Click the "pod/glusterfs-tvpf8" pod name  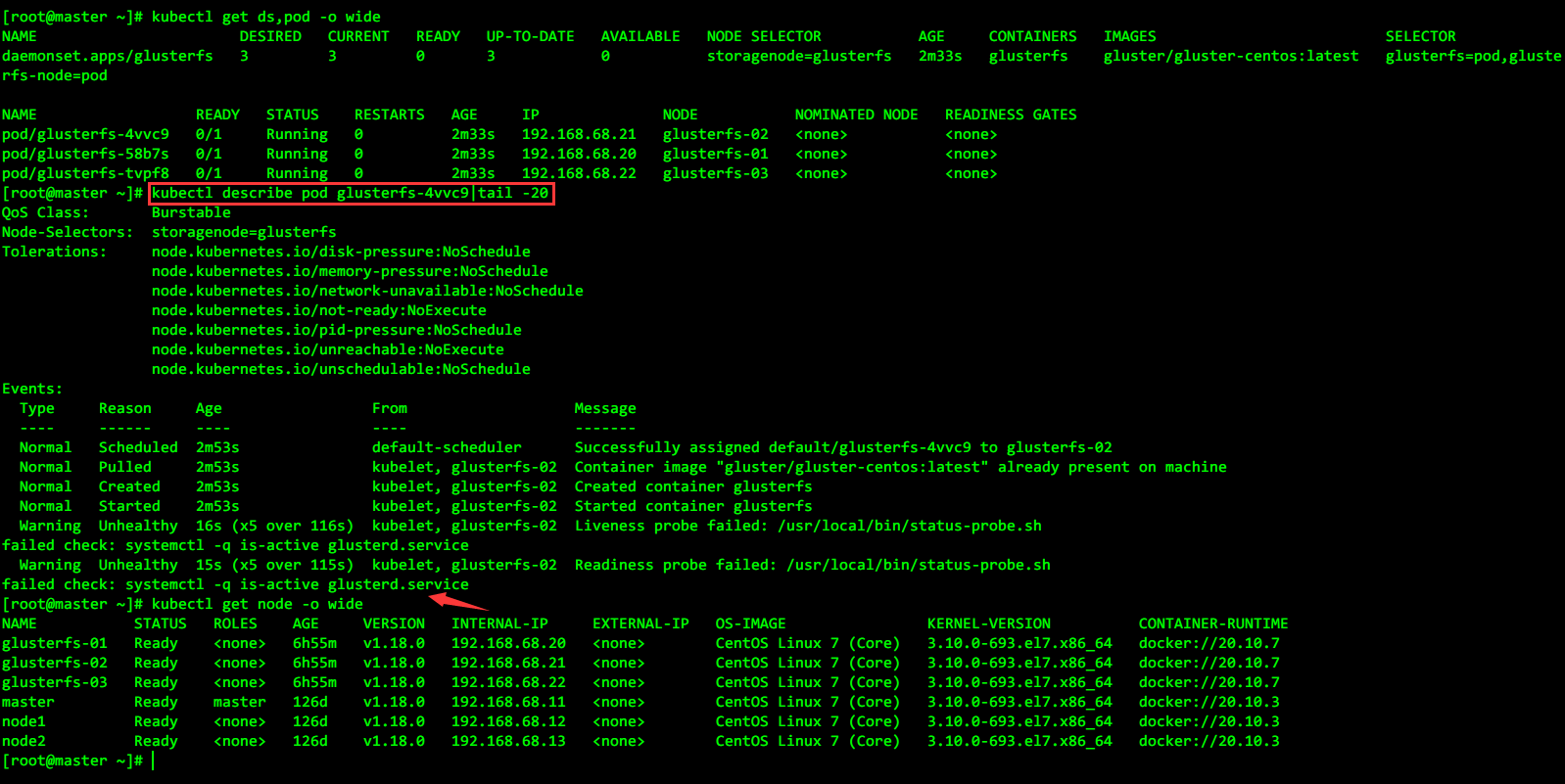click(x=85, y=173)
